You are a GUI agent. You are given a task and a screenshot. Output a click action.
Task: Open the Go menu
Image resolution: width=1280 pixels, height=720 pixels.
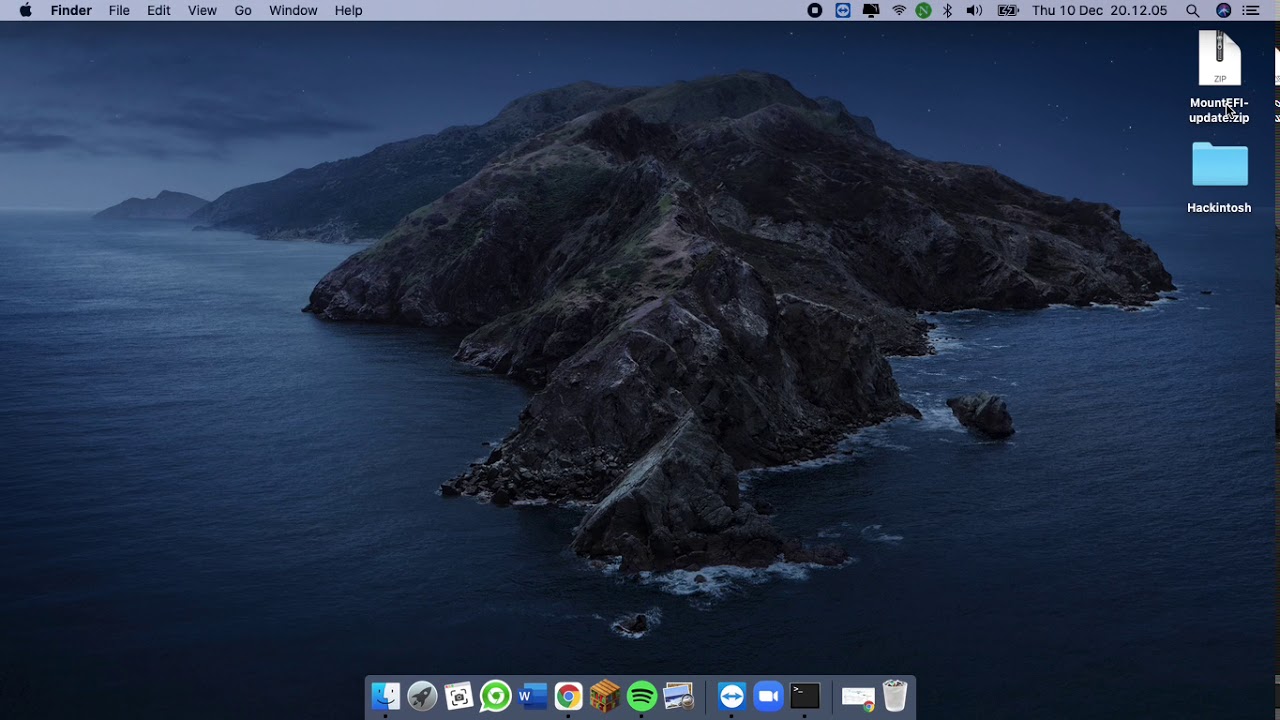click(x=243, y=10)
